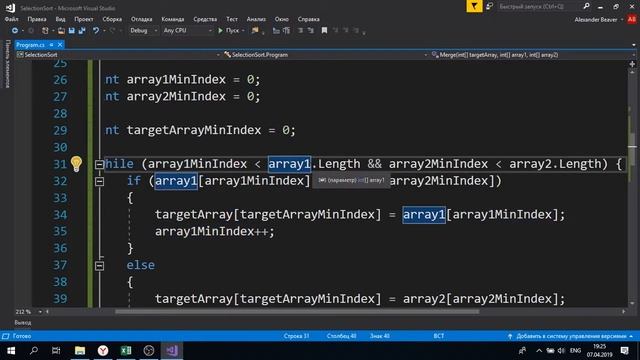Click the Save All icon
Screen dimensions: 640x360
82,31
